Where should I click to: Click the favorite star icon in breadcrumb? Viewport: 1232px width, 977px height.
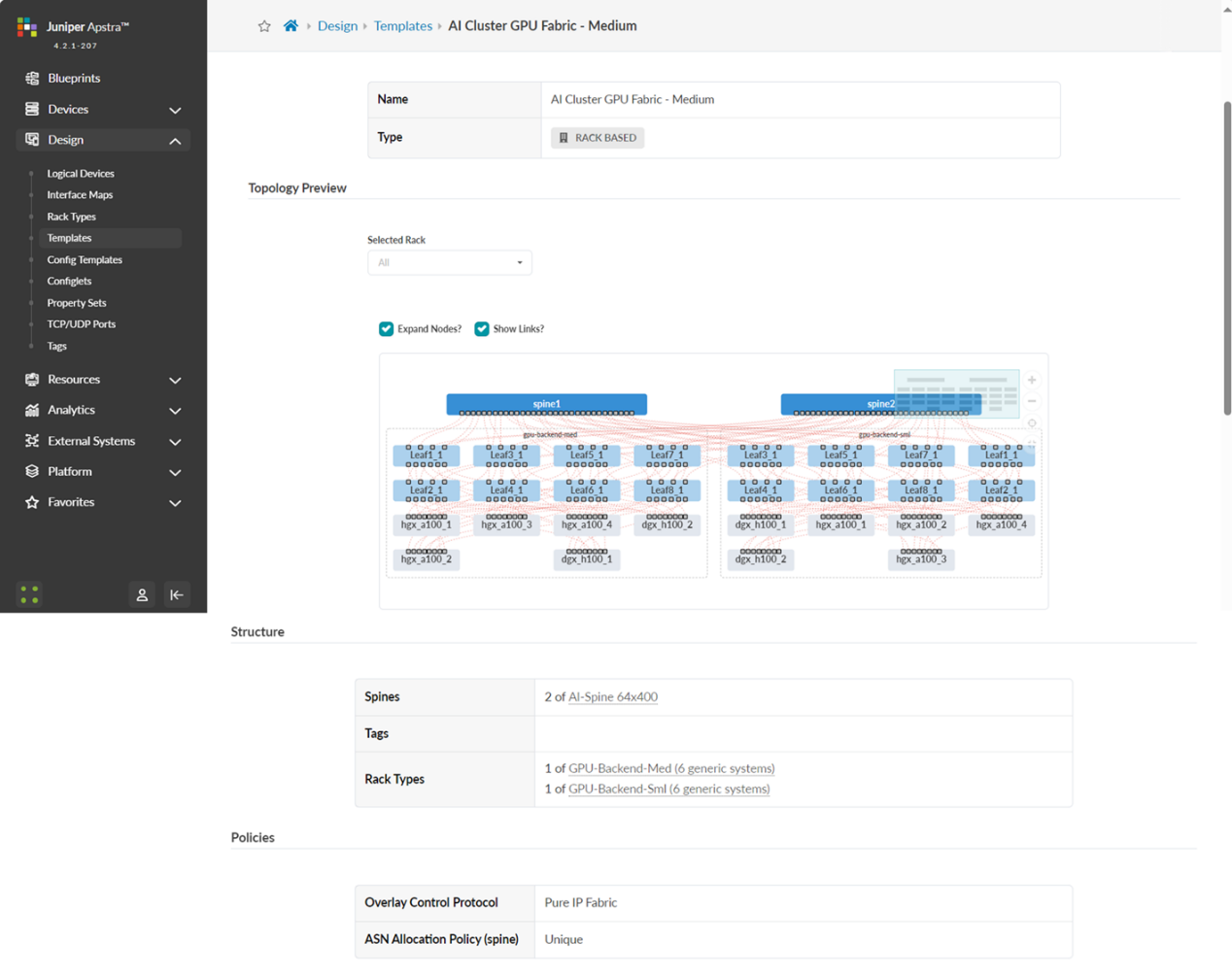point(264,26)
